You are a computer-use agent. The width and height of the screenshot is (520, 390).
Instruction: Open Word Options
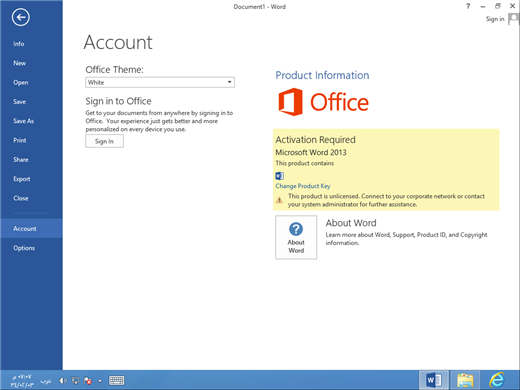point(24,248)
